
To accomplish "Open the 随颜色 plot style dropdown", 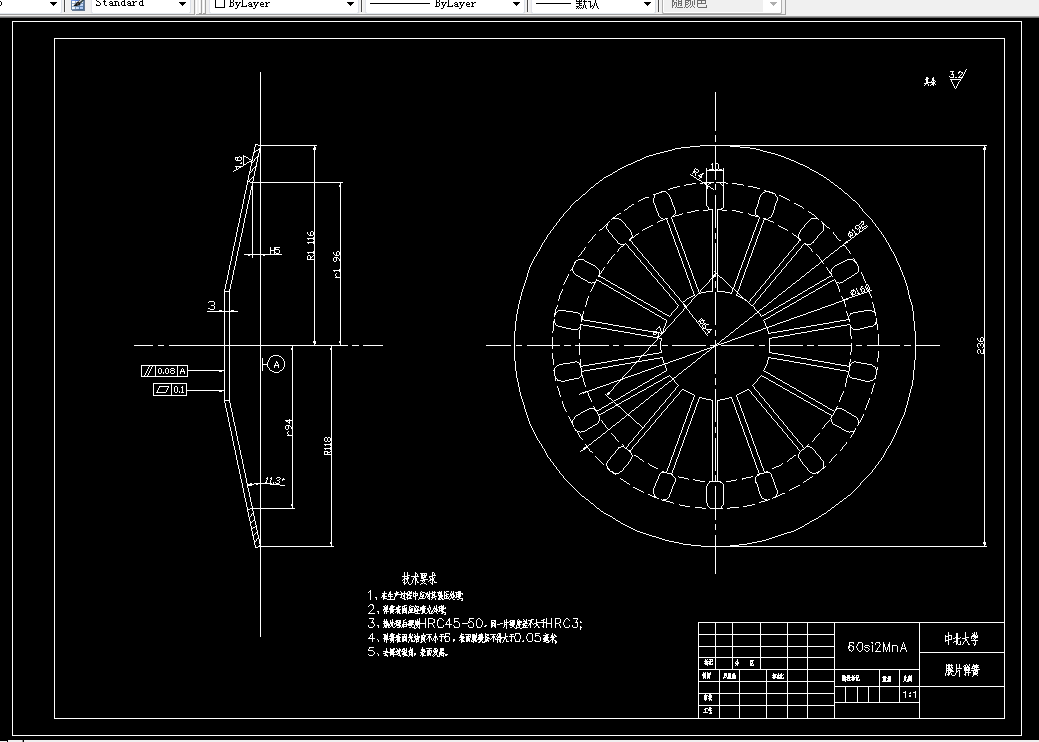I will (x=773, y=5).
